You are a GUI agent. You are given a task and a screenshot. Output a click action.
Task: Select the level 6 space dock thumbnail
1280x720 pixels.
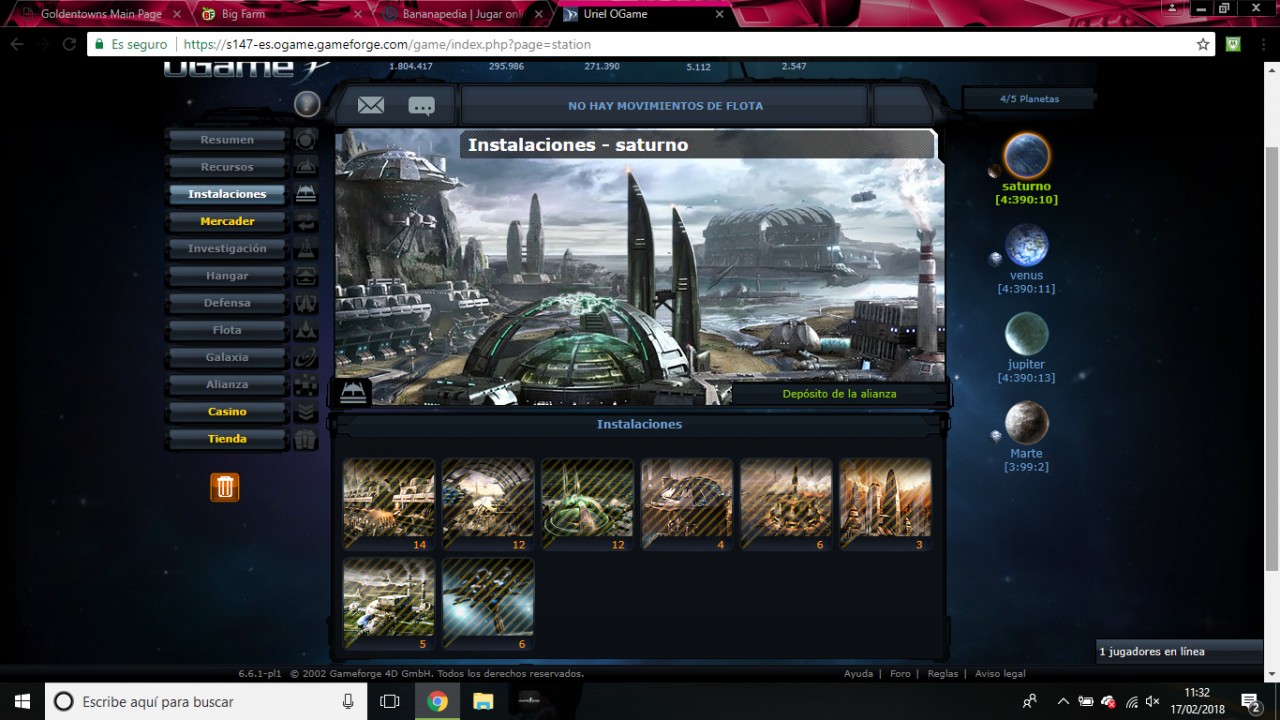coord(488,604)
